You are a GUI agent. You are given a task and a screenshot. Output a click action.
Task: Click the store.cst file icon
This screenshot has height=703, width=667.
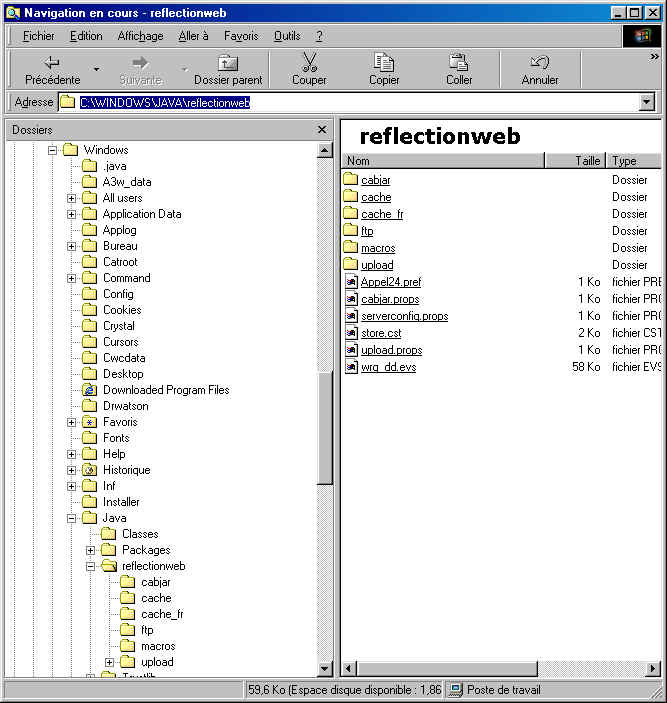click(351, 333)
